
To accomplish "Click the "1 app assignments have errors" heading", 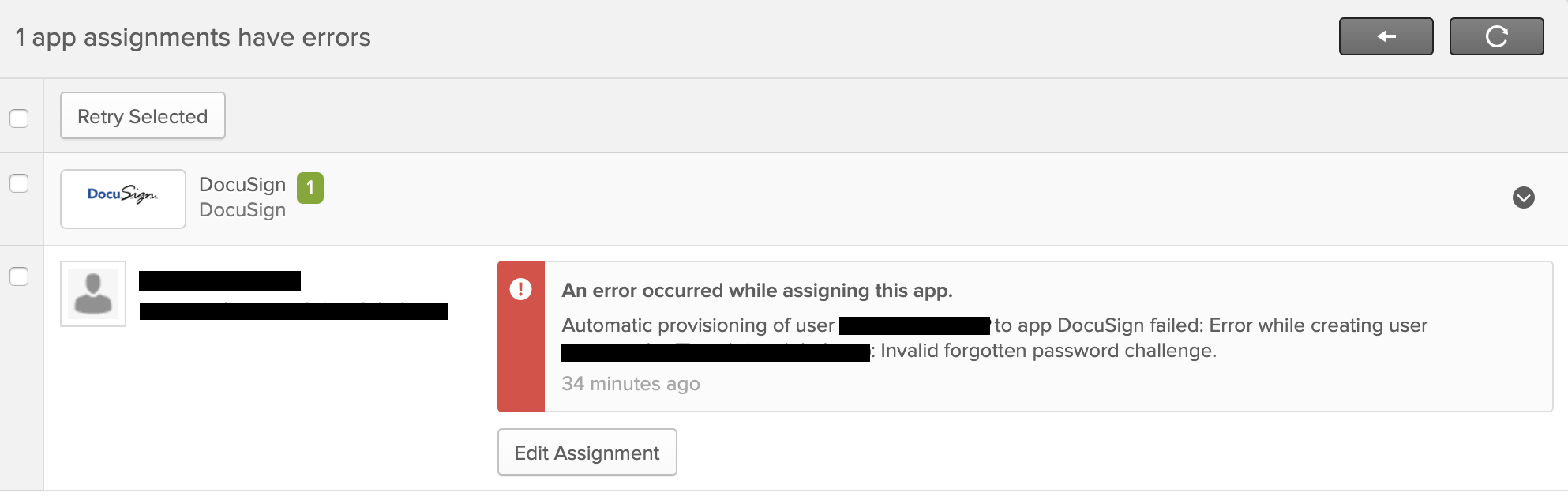I will [193, 38].
